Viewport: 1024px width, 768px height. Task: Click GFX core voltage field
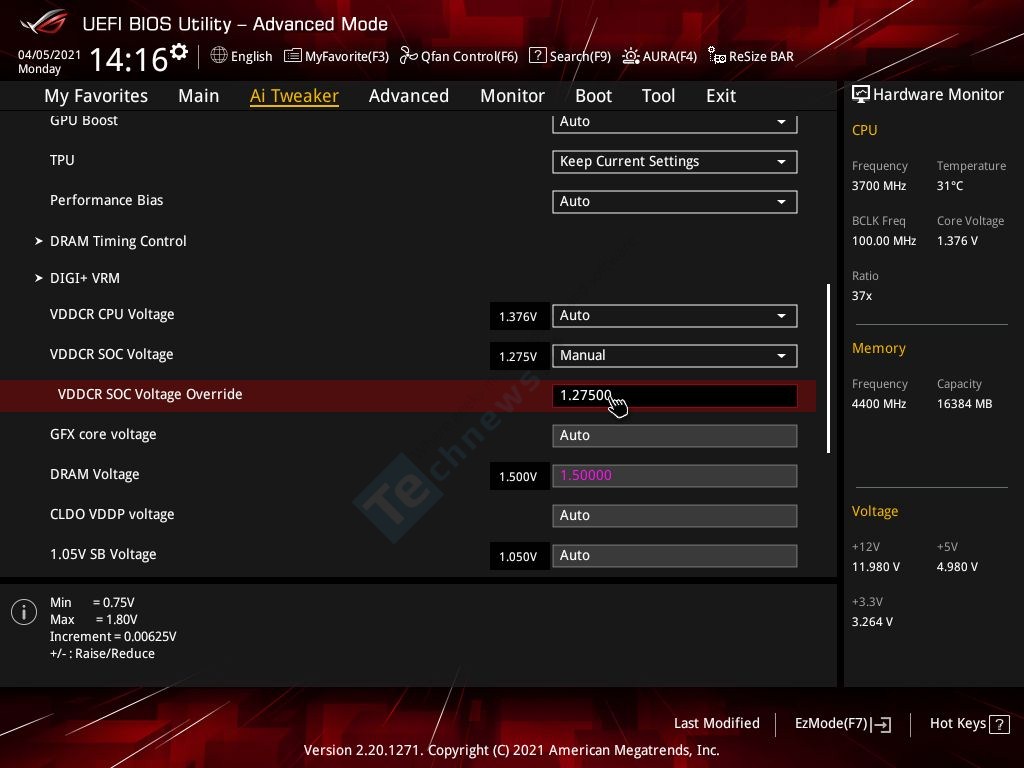(x=675, y=436)
